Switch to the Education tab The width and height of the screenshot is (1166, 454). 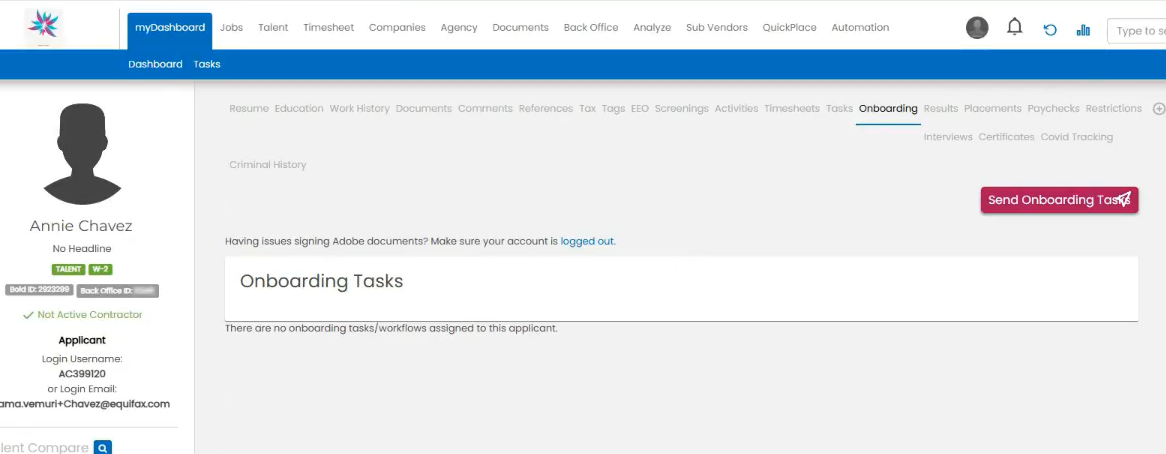click(x=299, y=108)
